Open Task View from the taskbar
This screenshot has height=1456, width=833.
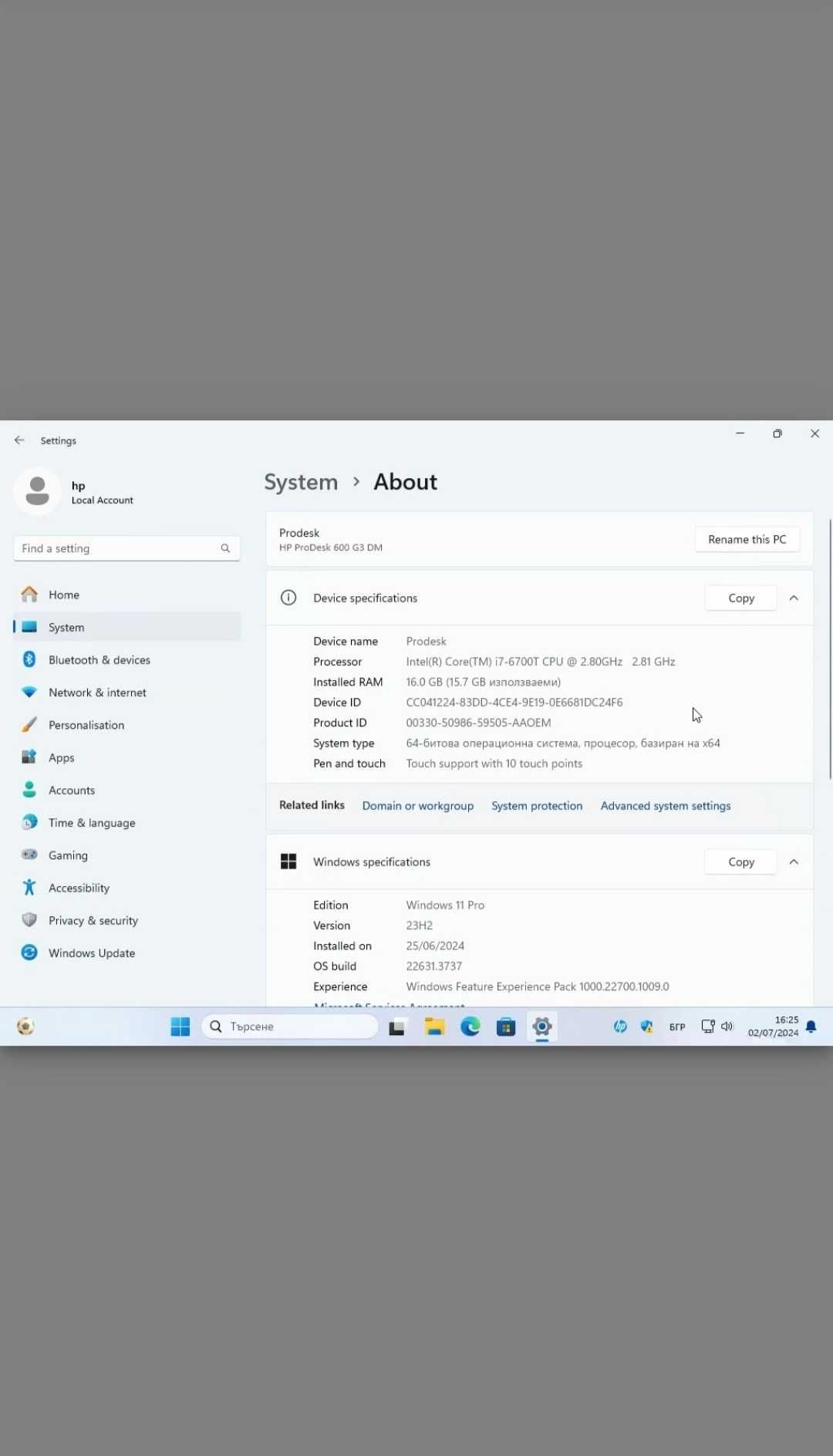click(x=397, y=1026)
